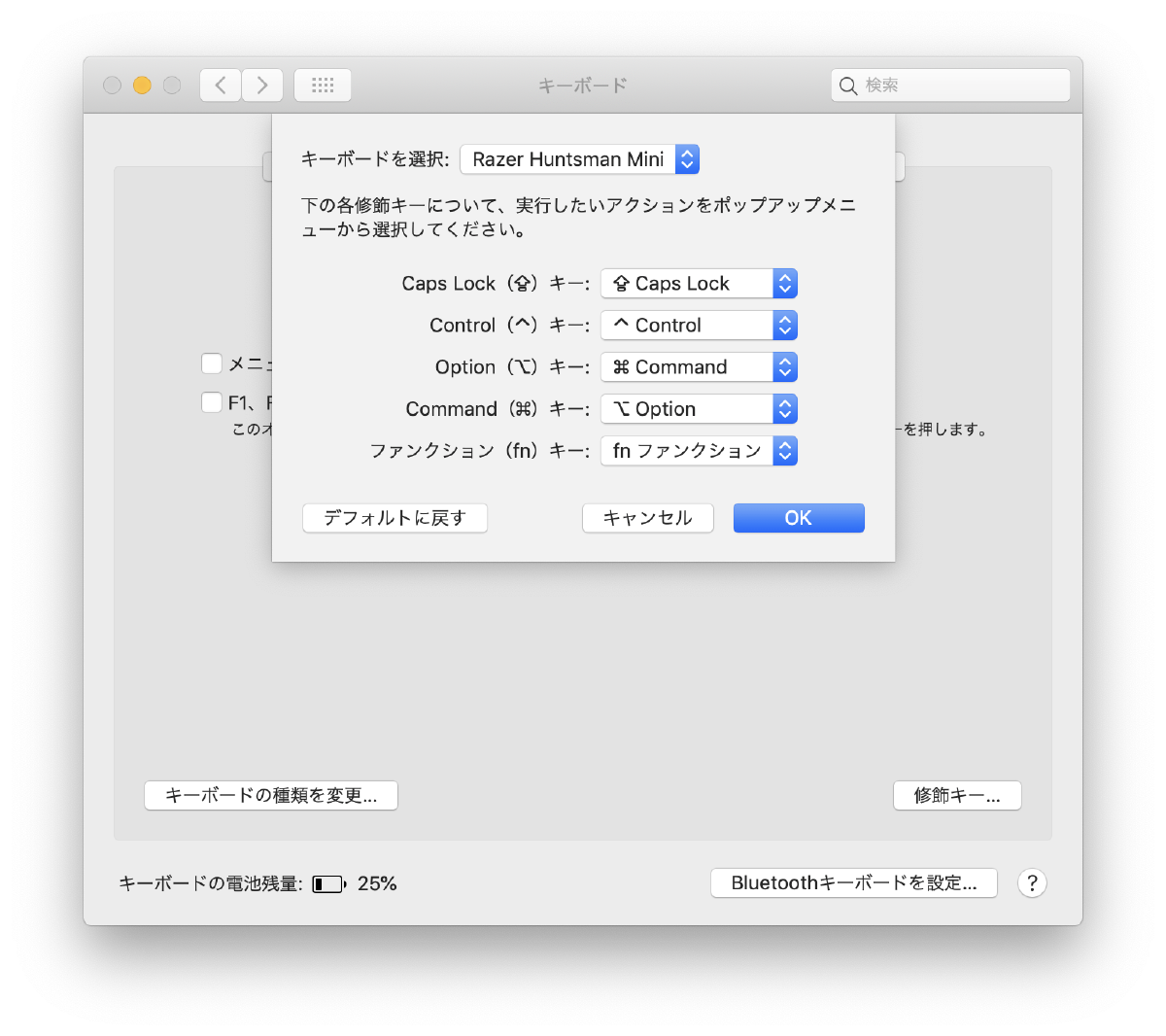Open the Razer Huntsman Mini keyboard dropdown
Screen dimensions: 1166x1036
579,159
